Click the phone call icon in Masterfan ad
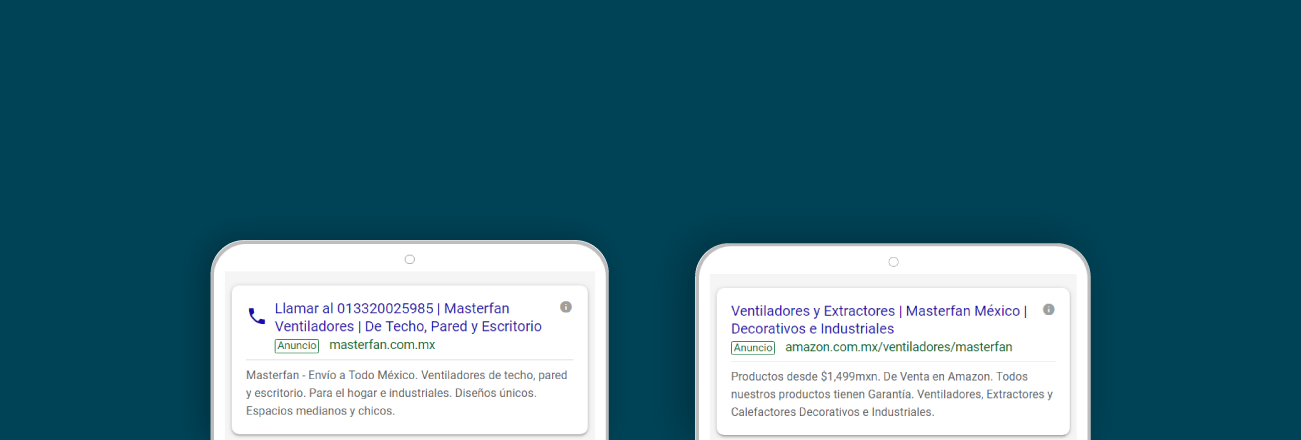Image resolution: width=1301 pixels, height=440 pixels. 257,316
